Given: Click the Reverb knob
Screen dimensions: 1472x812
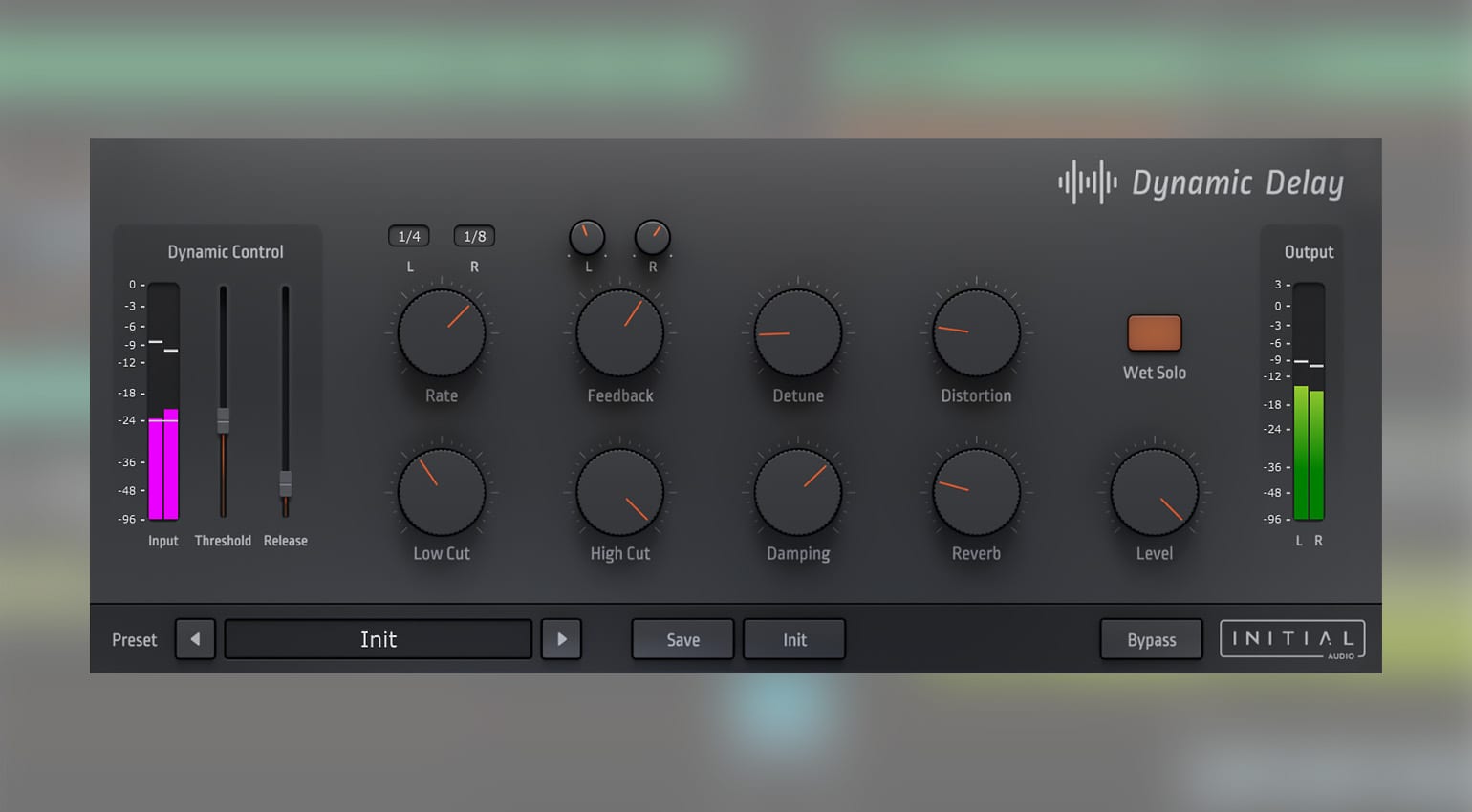Looking at the screenshot, I should 975,490.
